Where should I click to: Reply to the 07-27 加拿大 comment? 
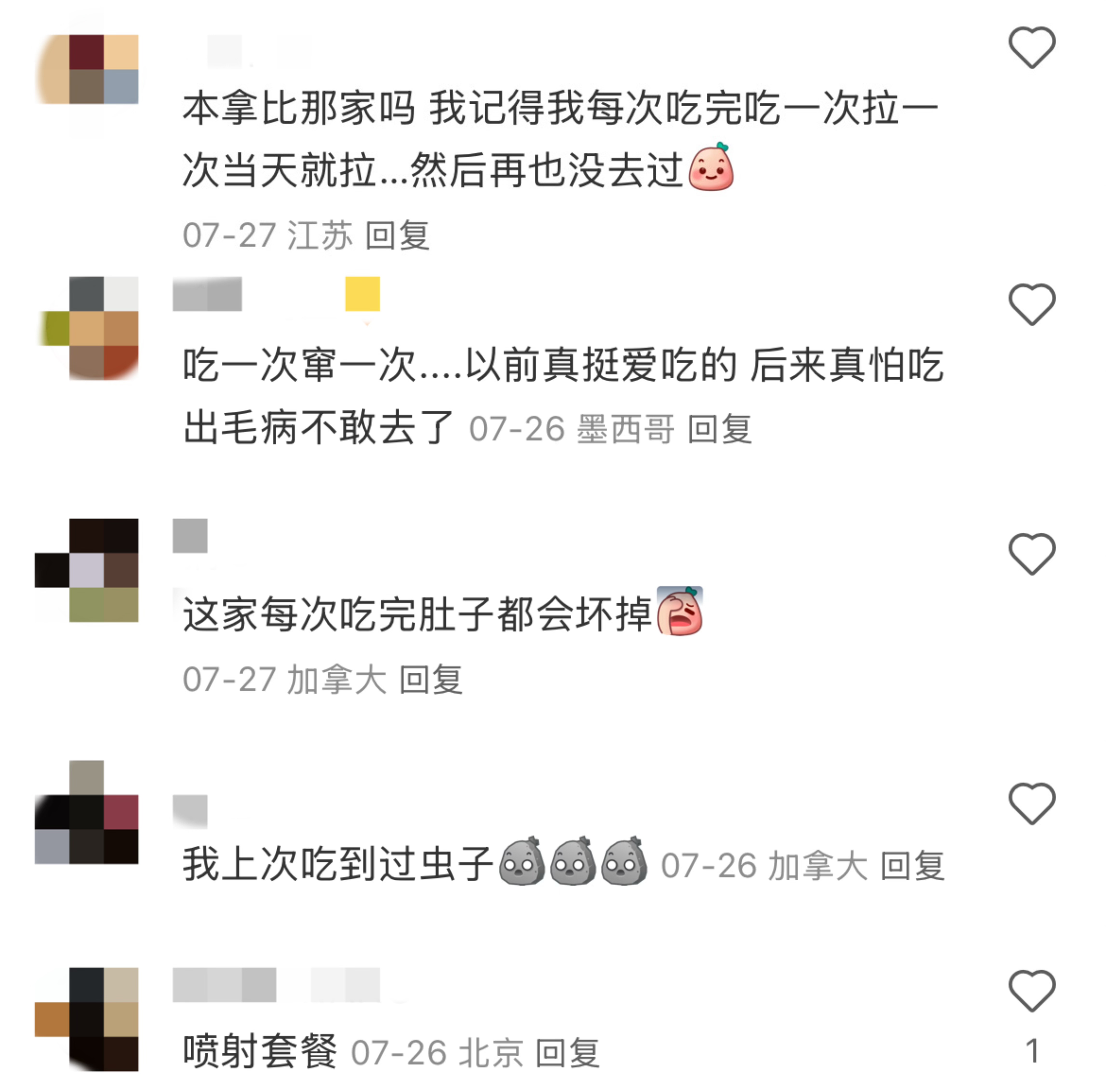click(431, 680)
